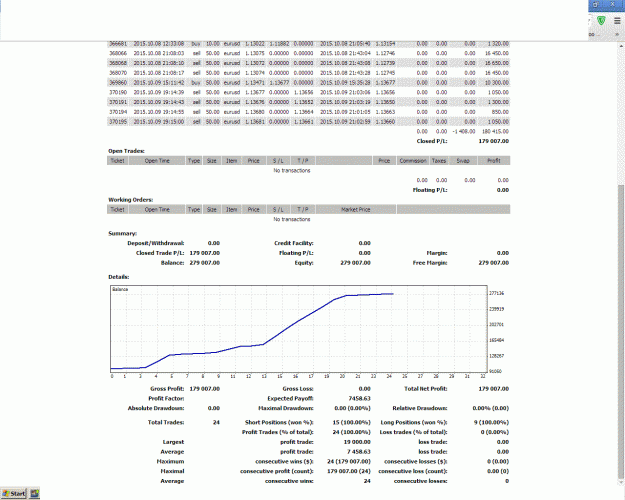625x500 pixels.
Task: Click the Free Margin: label
Action: click(x=430, y=263)
